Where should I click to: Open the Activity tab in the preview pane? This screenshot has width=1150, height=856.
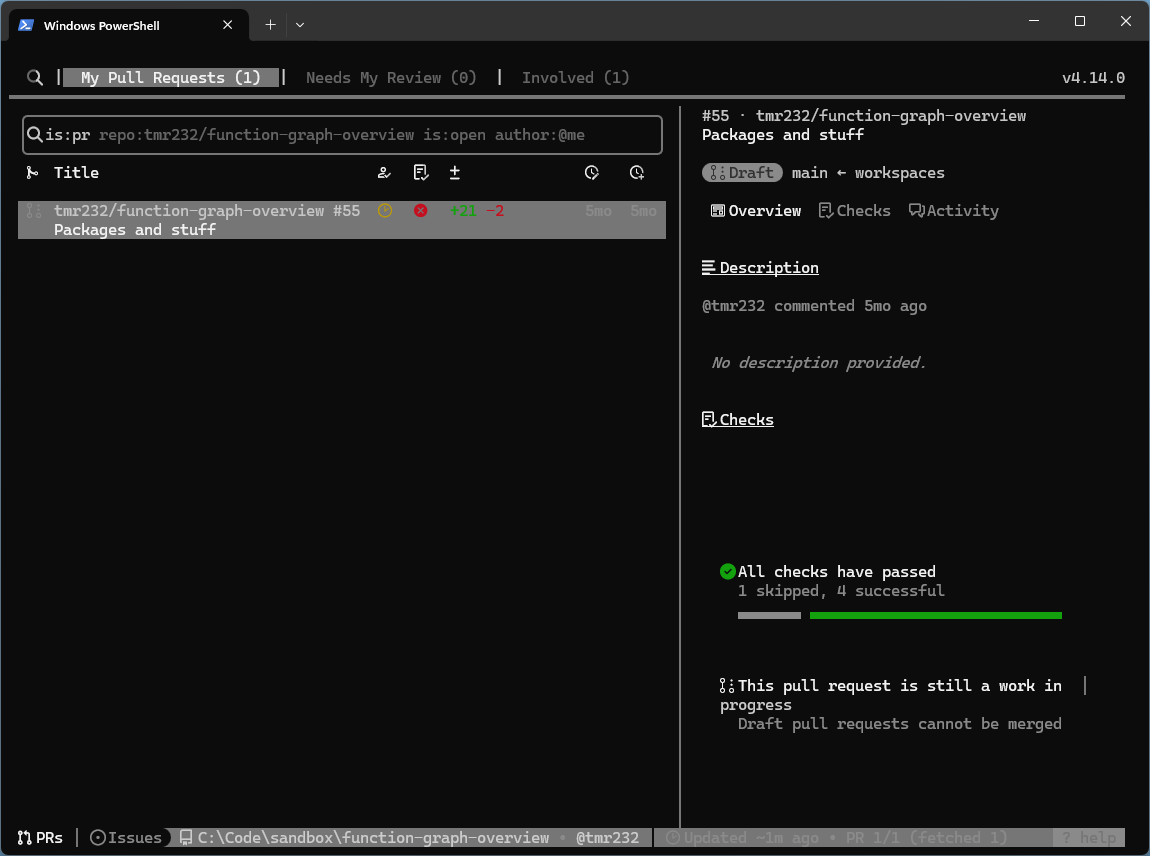[953, 211]
